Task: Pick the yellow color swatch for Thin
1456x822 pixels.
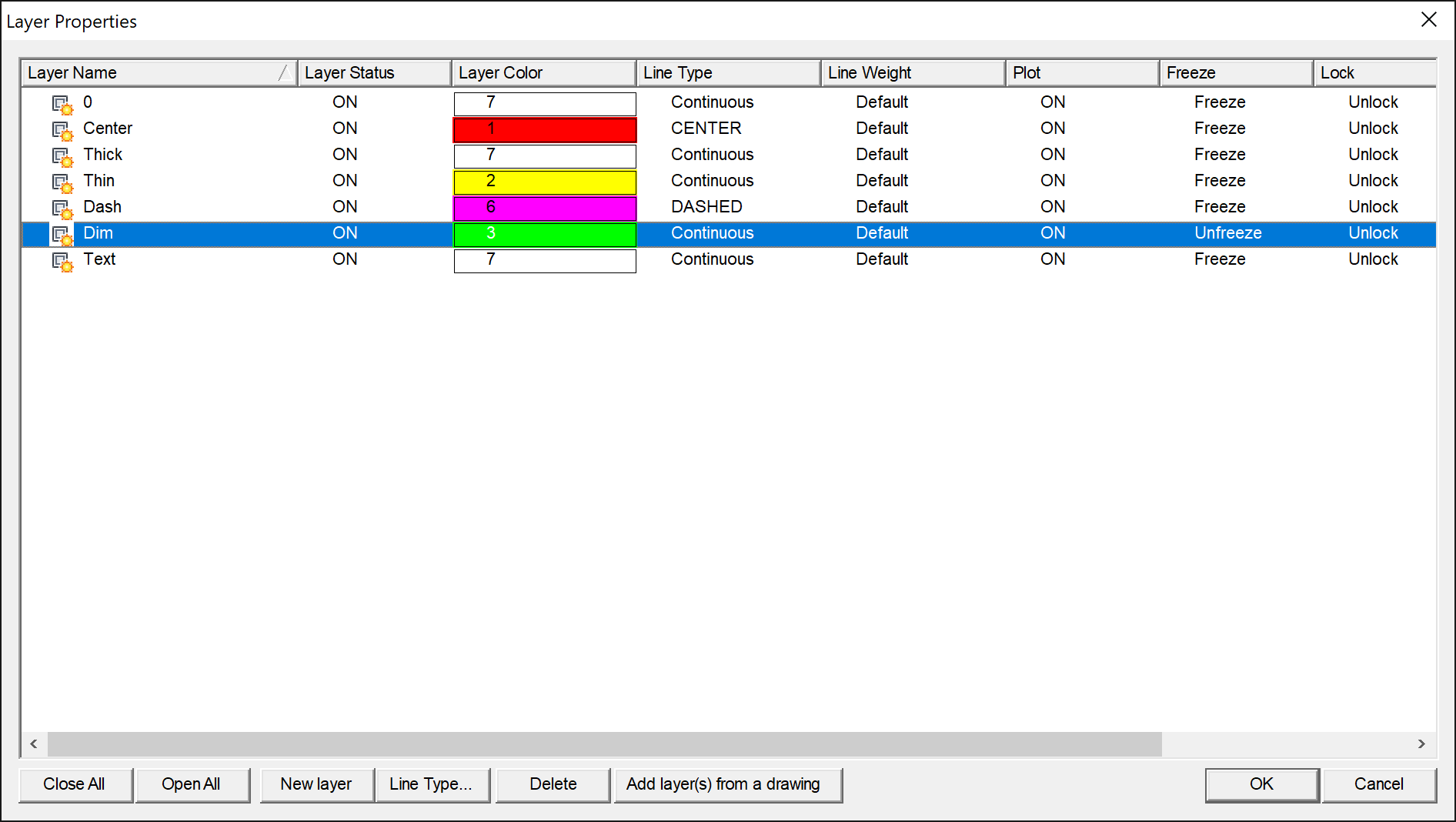Action: tap(544, 182)
